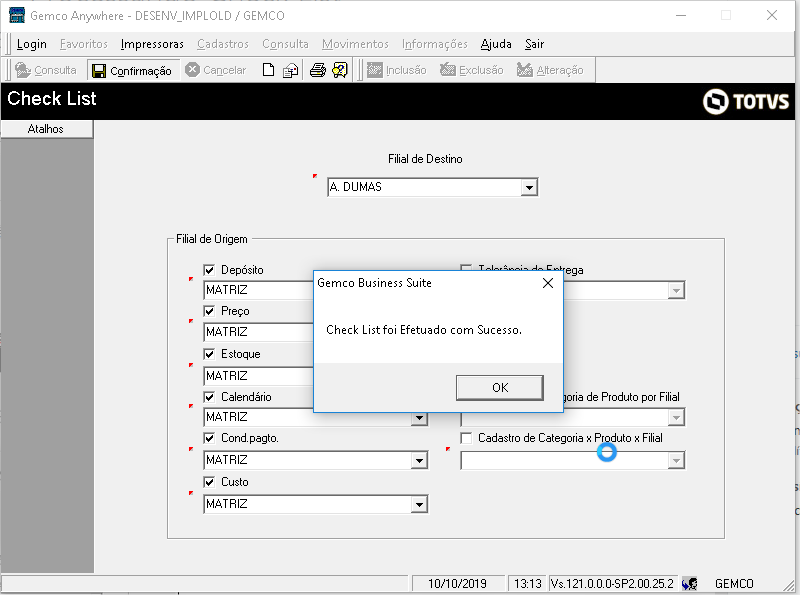Uncheck the Estoque checkbox
800x595 pixels.
tap(209, 354)
